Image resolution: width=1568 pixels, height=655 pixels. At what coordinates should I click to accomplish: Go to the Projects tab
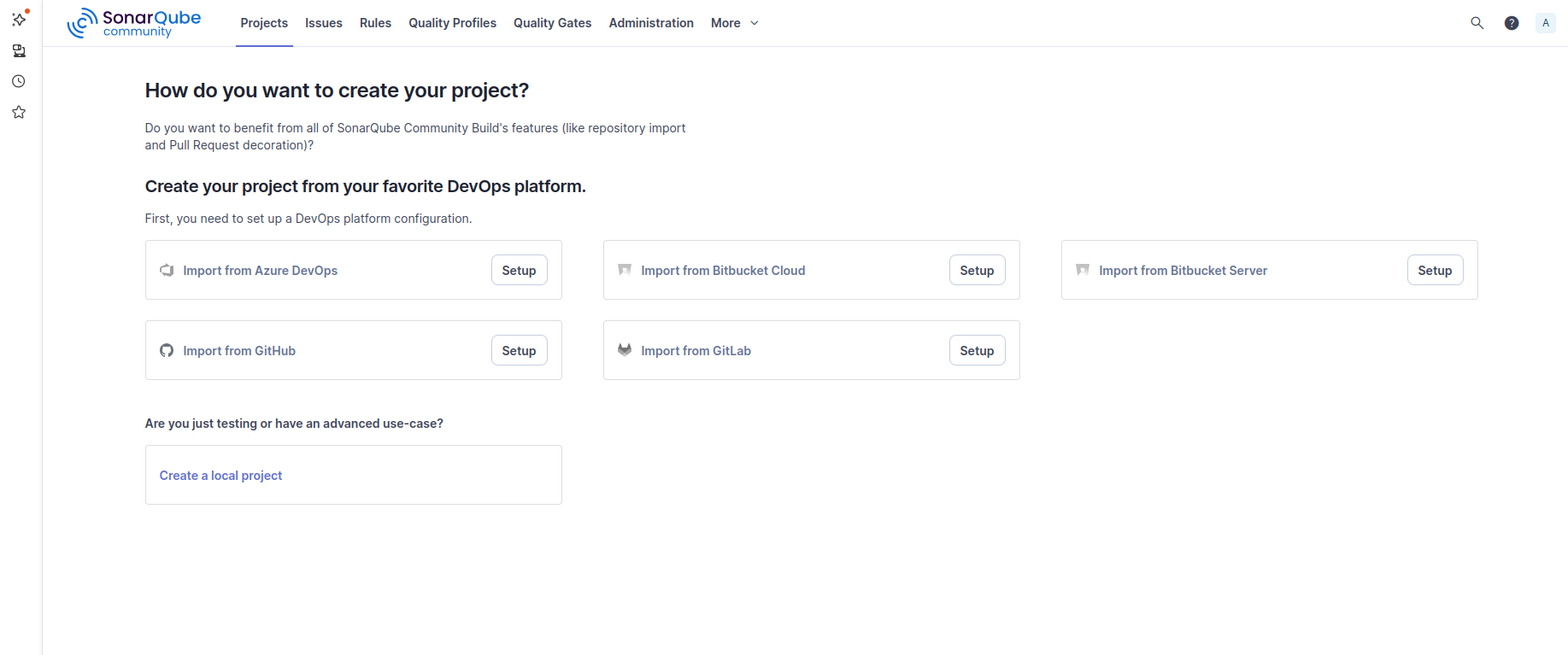tap(264, 23)
